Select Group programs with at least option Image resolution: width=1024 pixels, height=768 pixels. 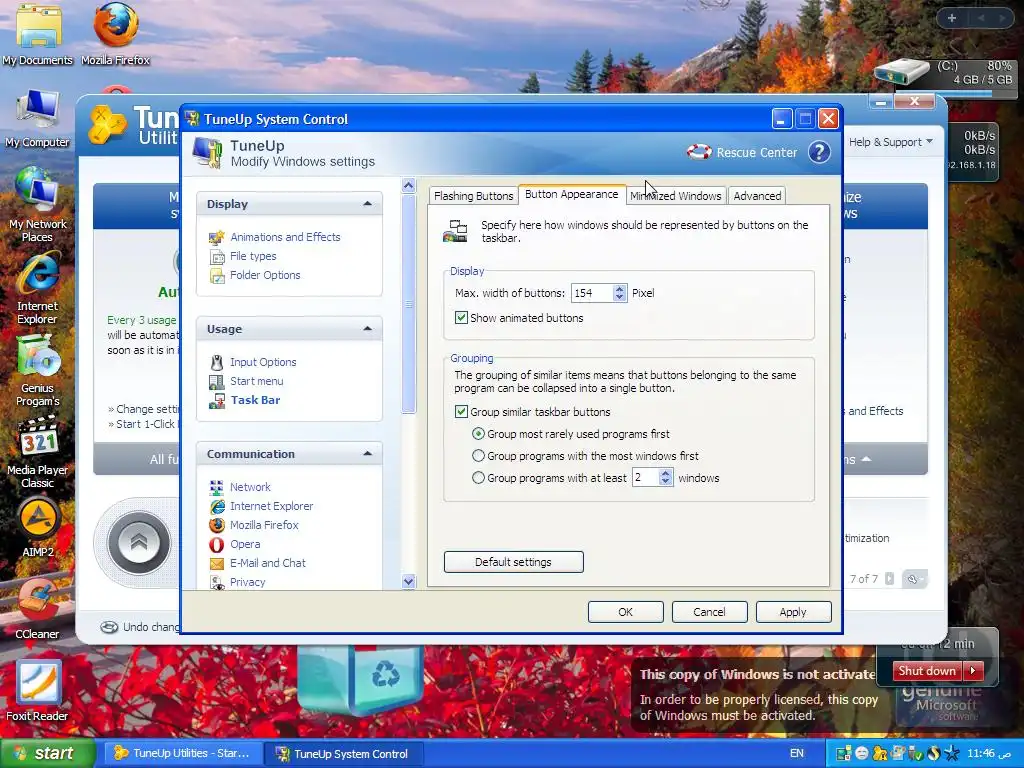click(x=478, y=478)
